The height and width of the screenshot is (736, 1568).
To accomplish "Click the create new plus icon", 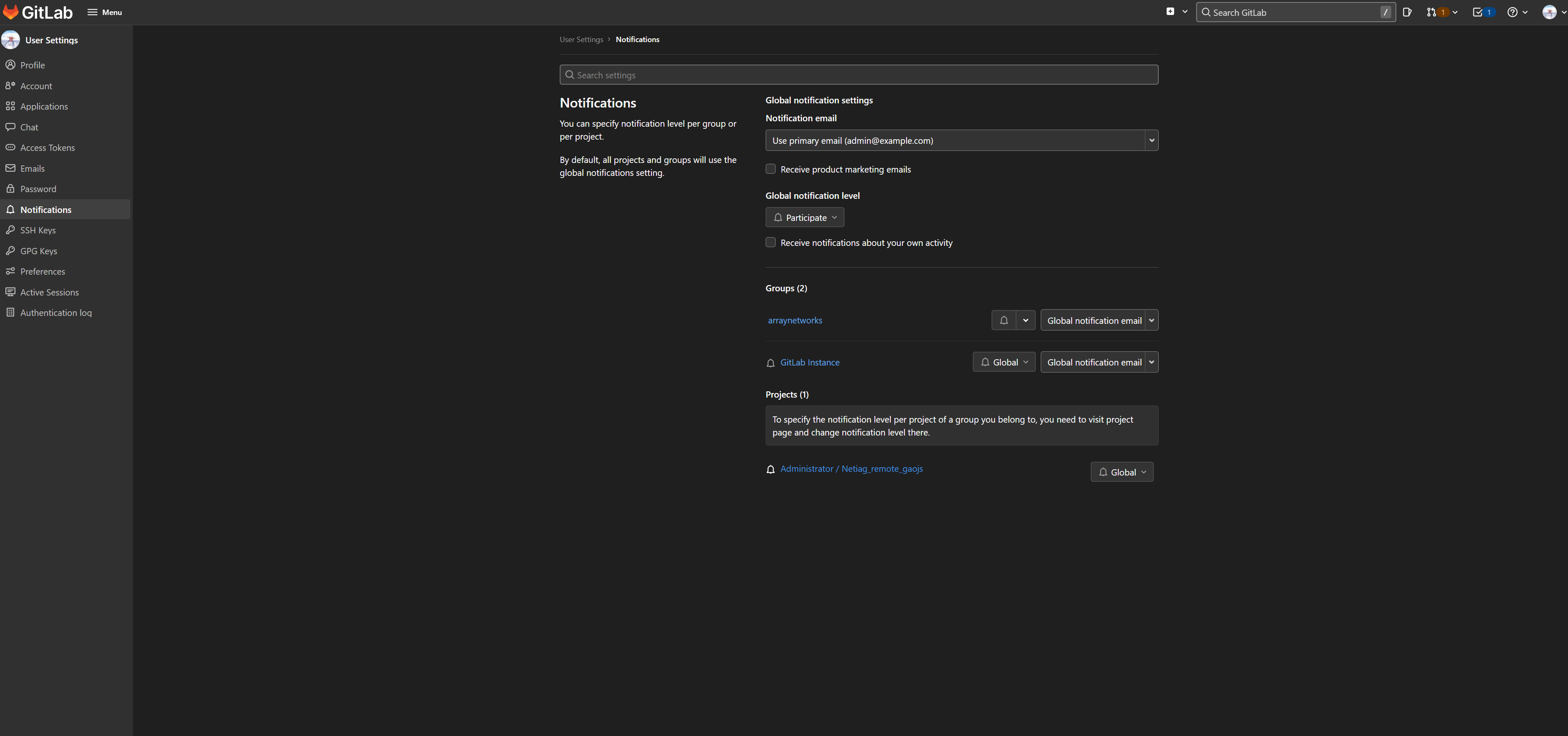I will pos(1170,12).
